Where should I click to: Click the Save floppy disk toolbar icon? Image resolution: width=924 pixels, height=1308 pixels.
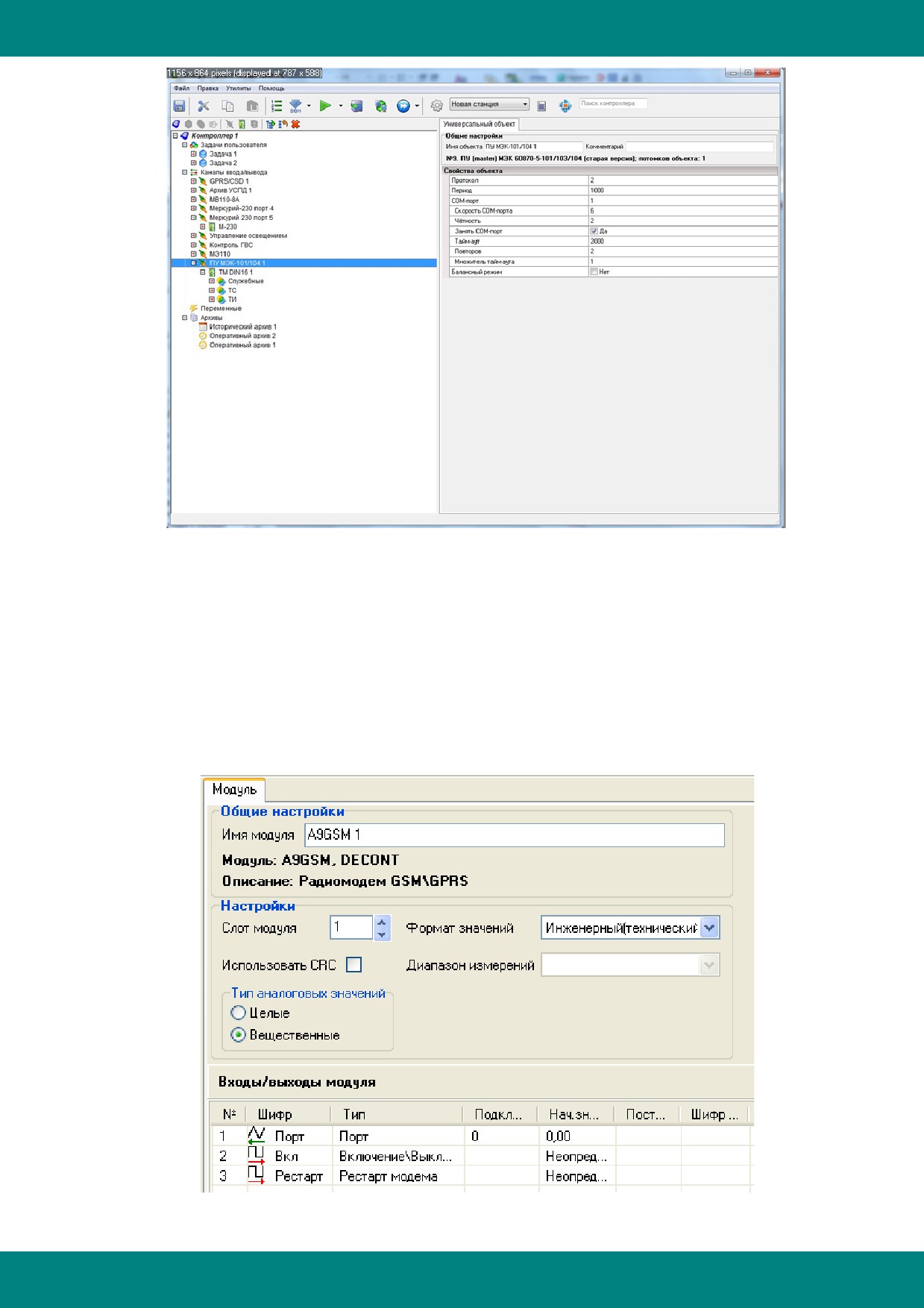179,106
